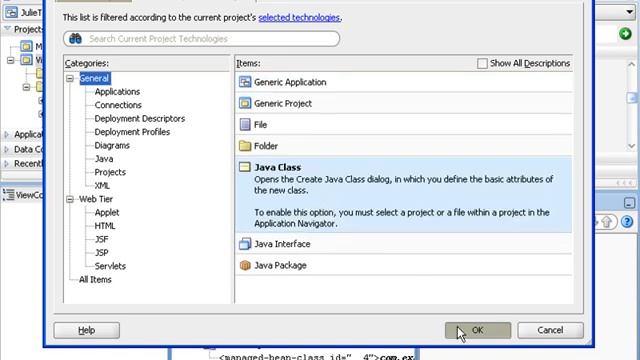This screenshot has width=640, height=360.
Task: Select Folder text in items list
Action: 266,146
